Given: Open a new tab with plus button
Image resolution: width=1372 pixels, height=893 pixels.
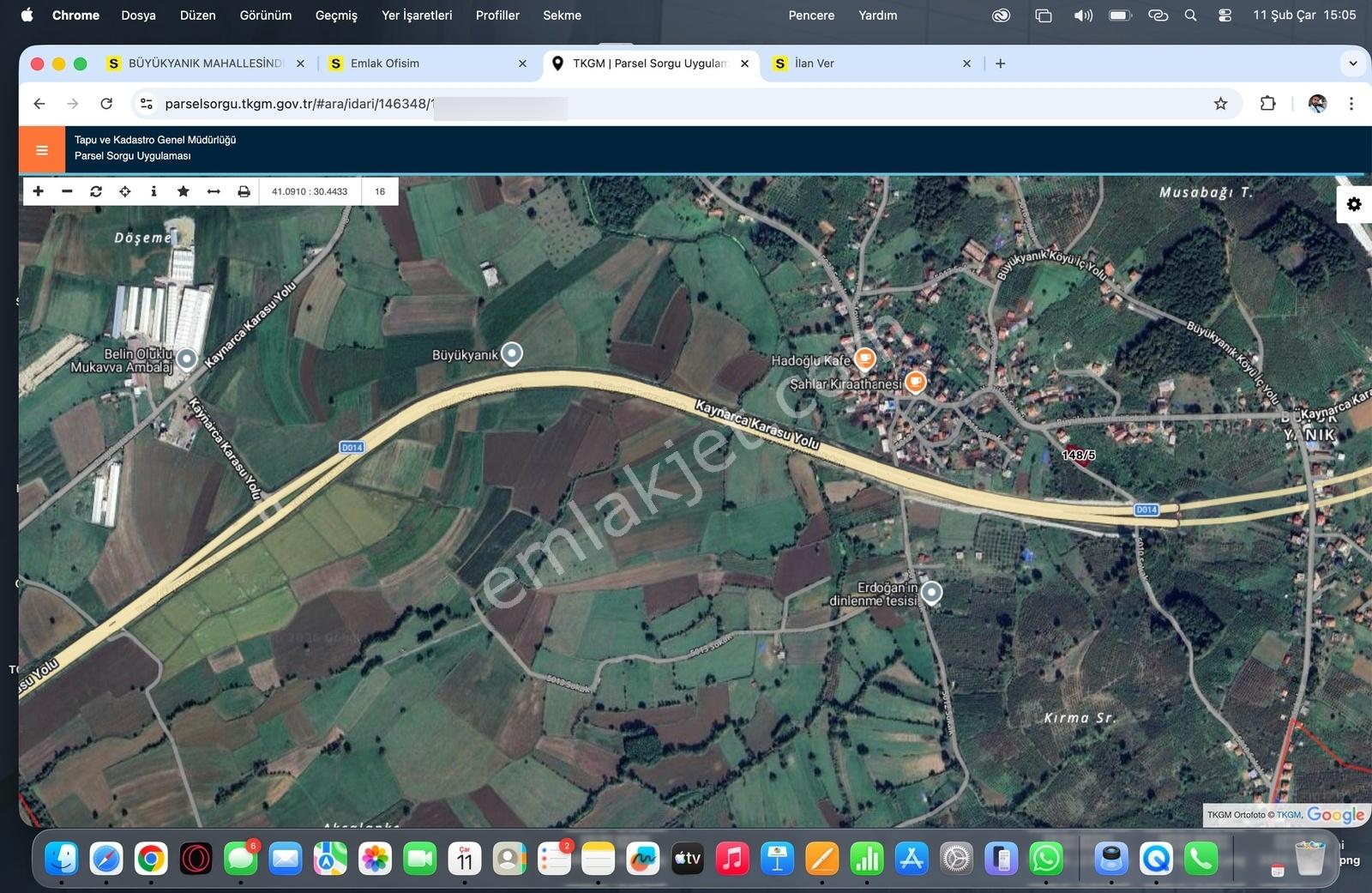Looking at the screenshot, I should (1000, 63).
